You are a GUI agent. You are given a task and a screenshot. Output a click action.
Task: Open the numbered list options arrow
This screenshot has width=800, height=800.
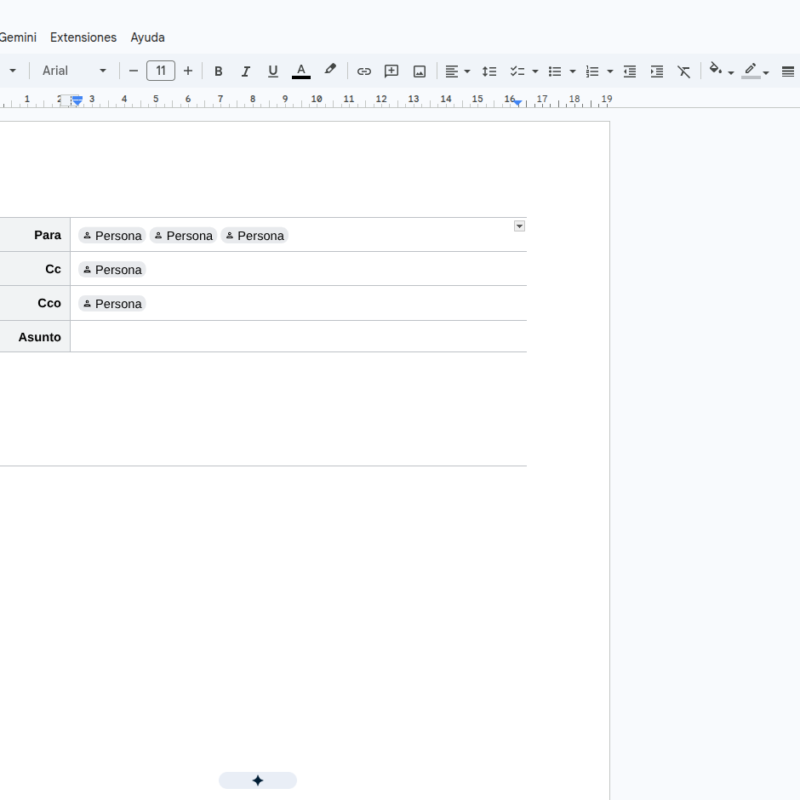tap(610, 71)
